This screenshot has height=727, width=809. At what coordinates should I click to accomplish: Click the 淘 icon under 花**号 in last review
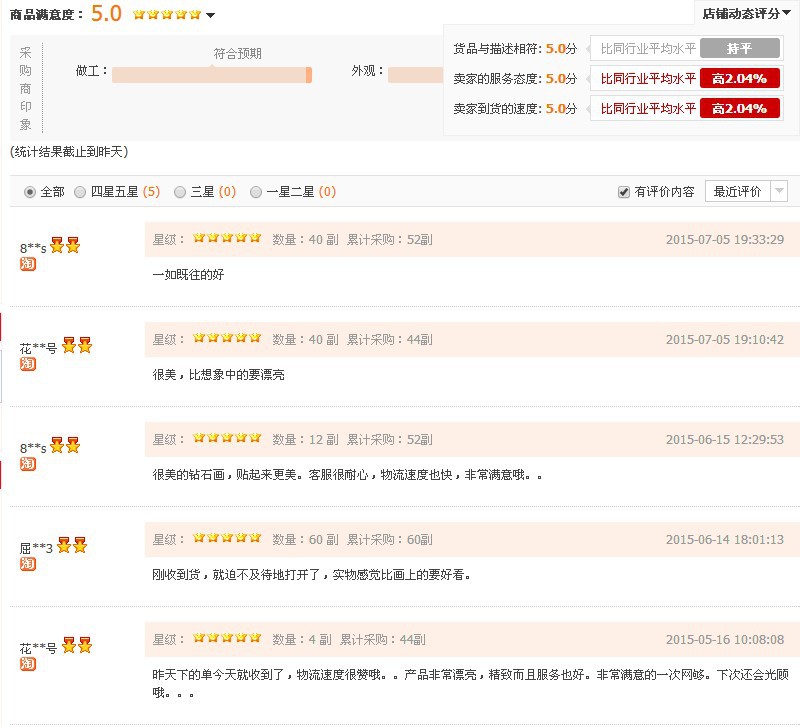point(27,665)
